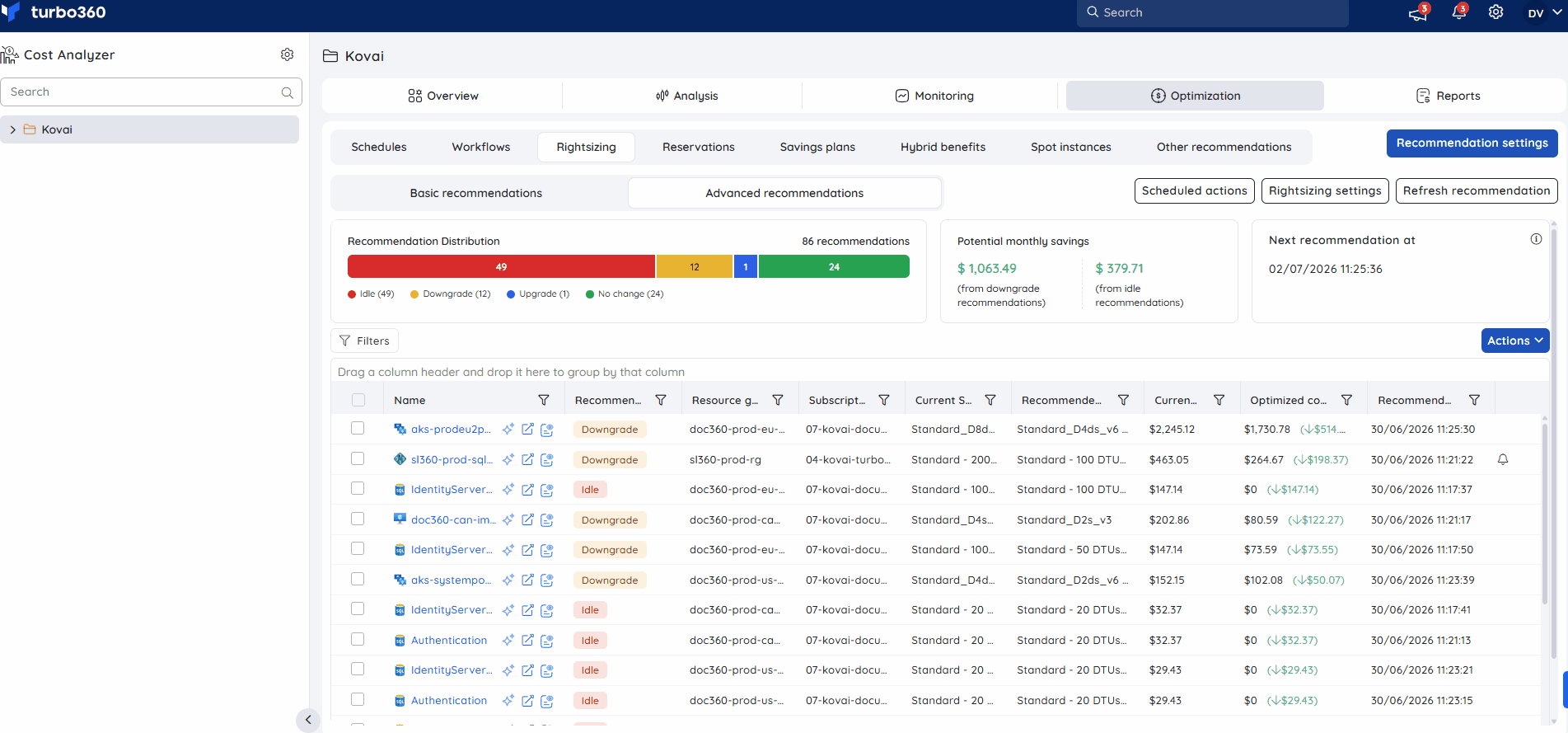Click the Name column filter icon

(544, 400)
